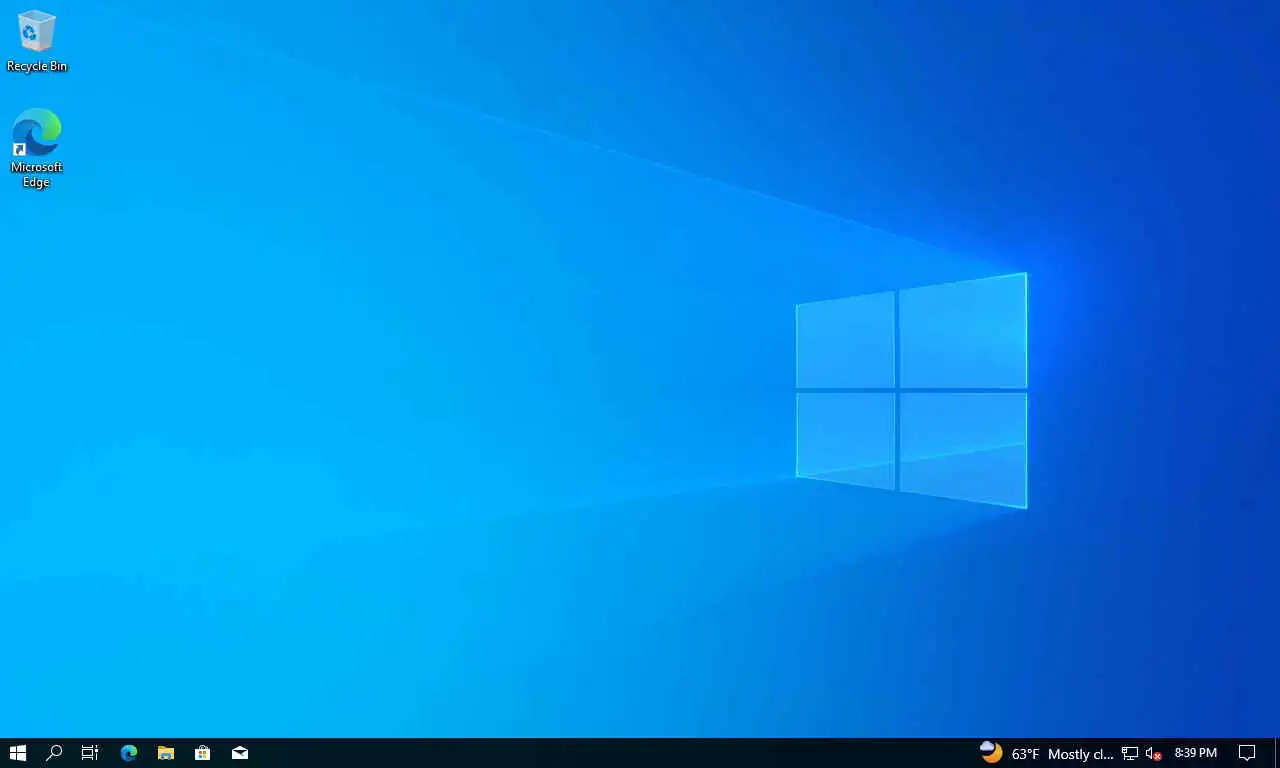
Task: Click Show Desktop sliver at taskbar end
Action: (x=1277, y=753)
